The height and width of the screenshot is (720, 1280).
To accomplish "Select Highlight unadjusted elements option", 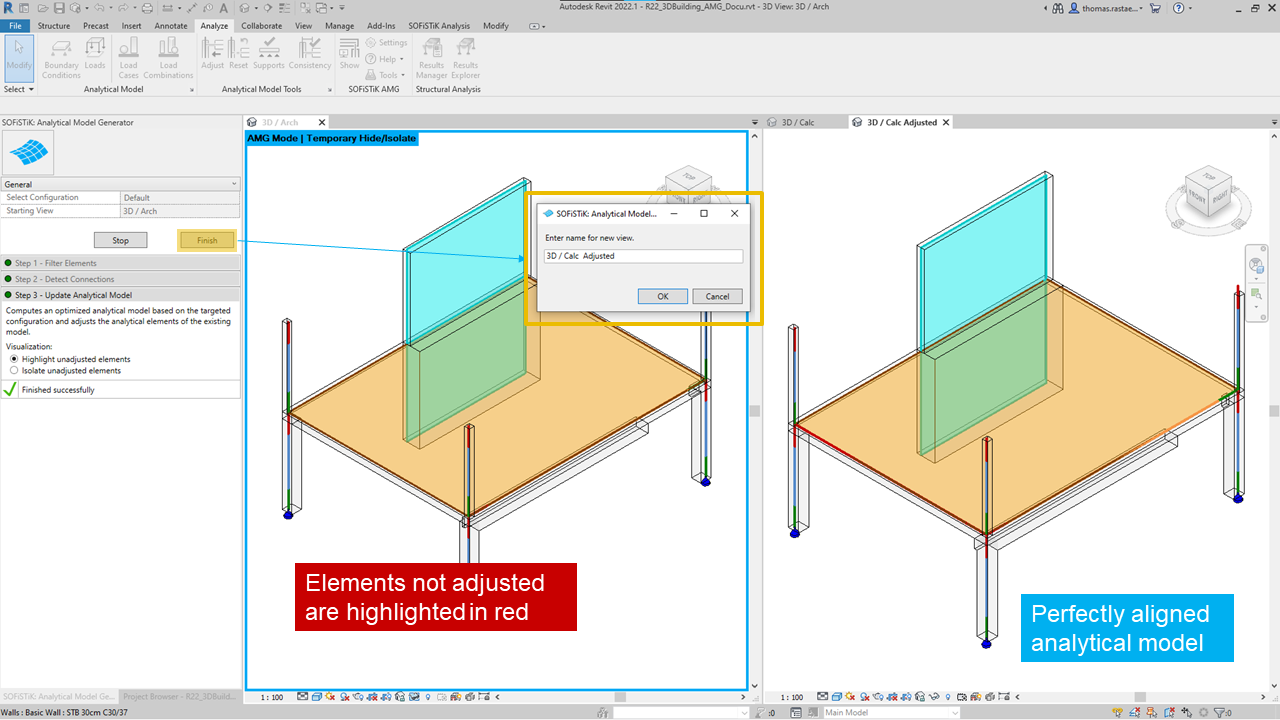I will (x=70, y=359).
